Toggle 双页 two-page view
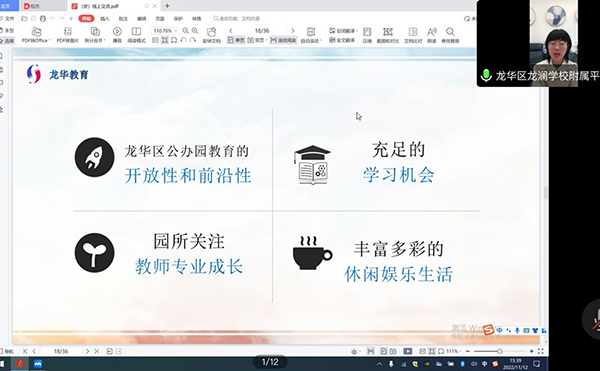Image resolution: width=600 pixels, height=371 pixels. [x=256, y=40]
